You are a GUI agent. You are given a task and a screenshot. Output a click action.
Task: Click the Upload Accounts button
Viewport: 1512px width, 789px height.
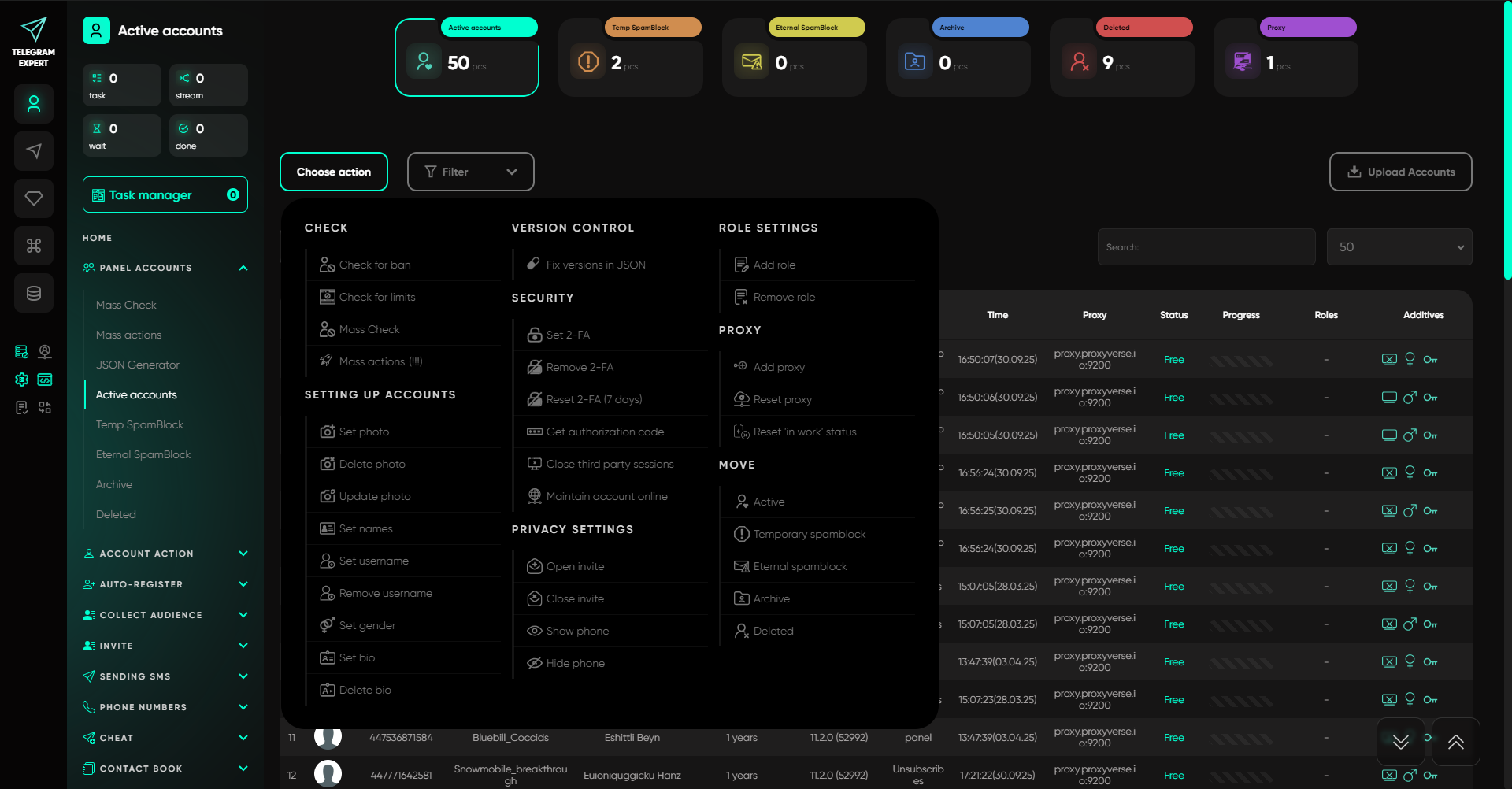point(1400,172)
